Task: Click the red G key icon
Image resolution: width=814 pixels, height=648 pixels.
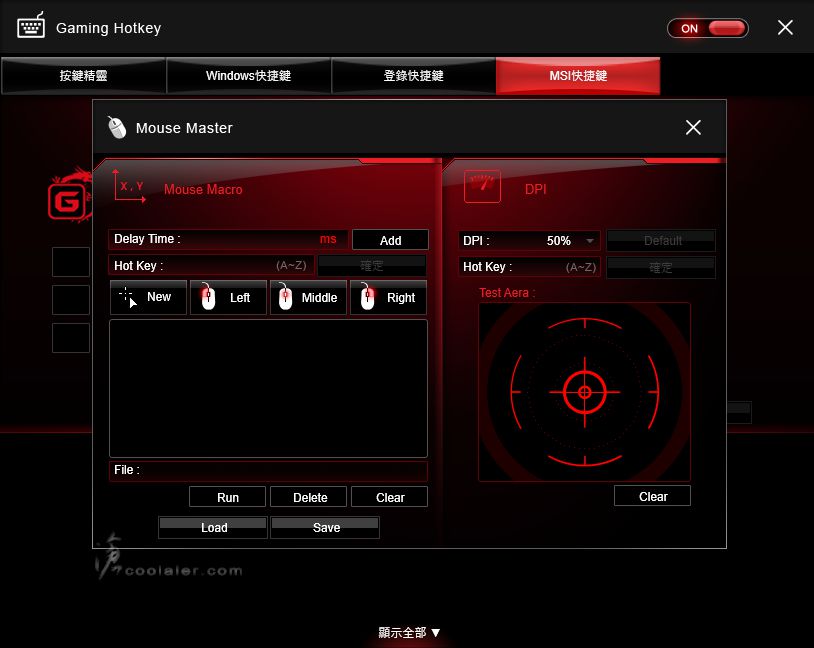Action: pyautogui.click(x=67, y=199)
